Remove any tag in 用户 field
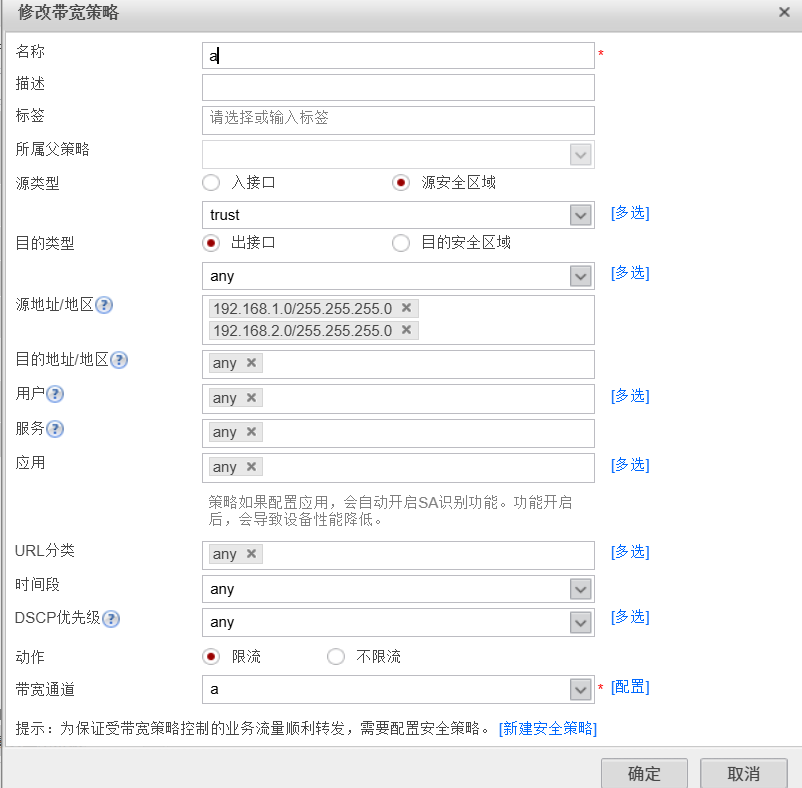Image resolution: width=802 pixels, height=788 pixels. [251, 397]
